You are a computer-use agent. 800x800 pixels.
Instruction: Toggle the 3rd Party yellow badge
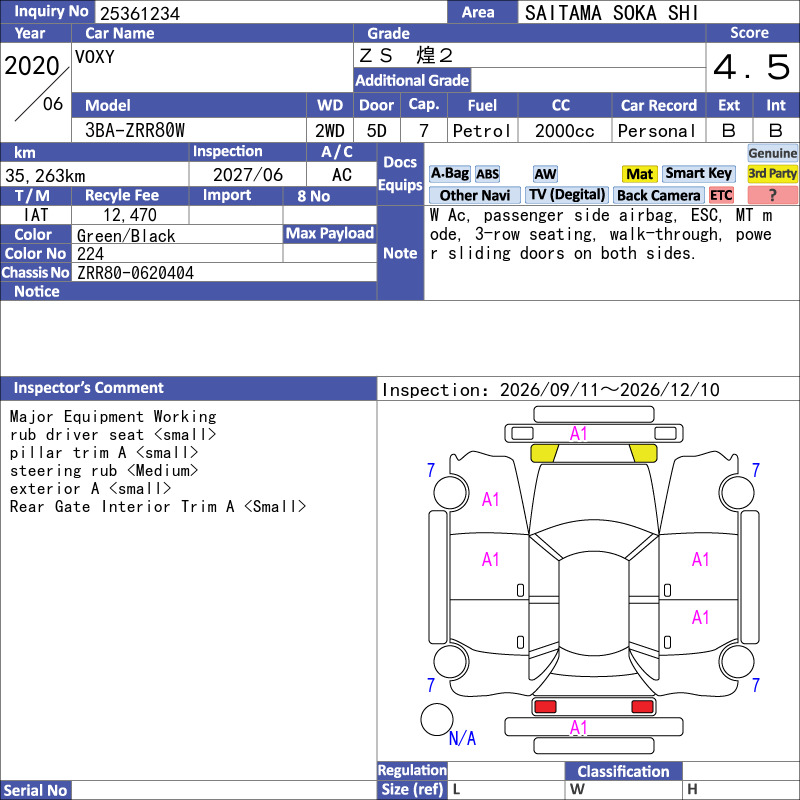pos(772,174)
